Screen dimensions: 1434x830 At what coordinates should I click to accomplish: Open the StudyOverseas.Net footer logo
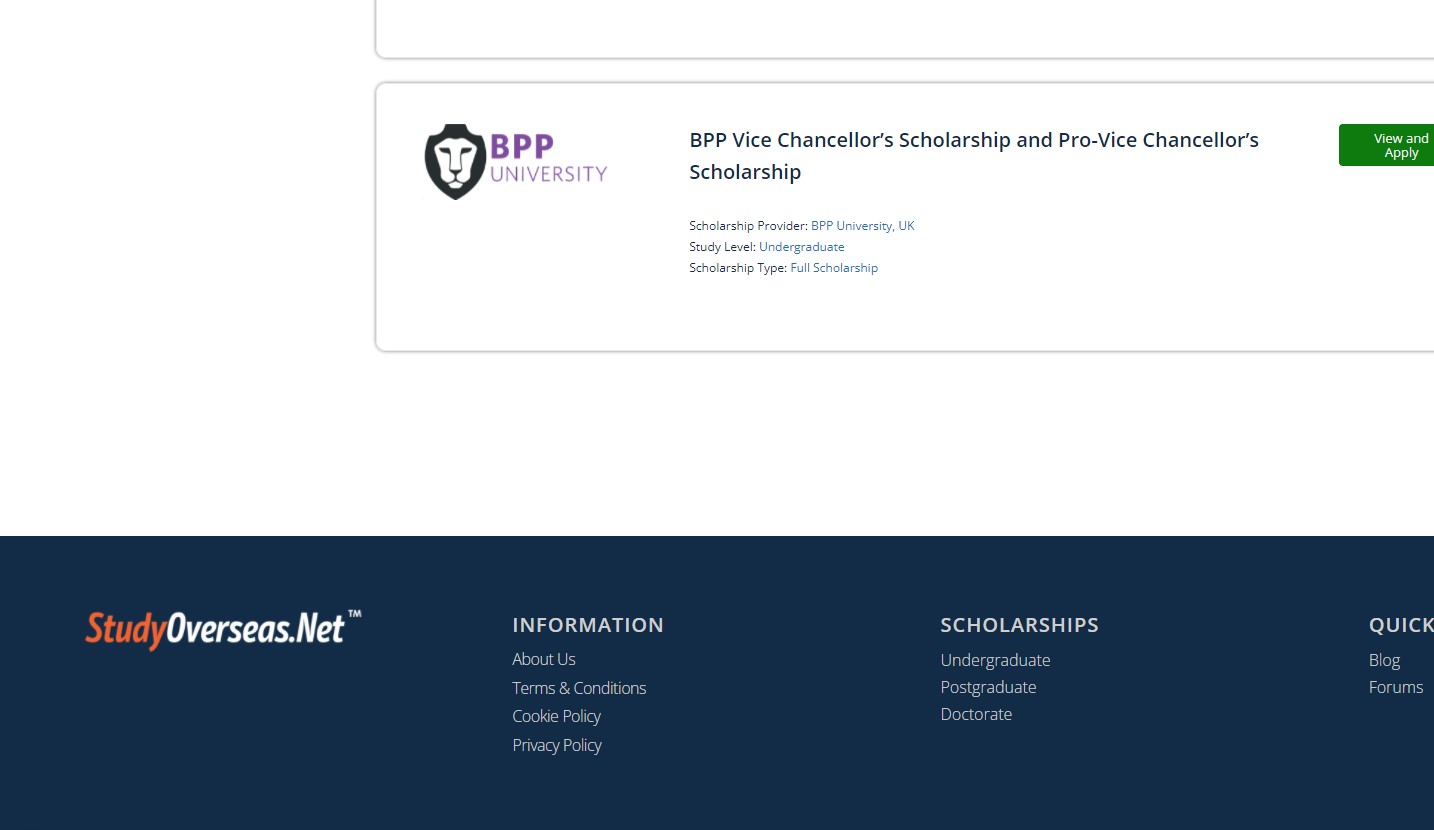(x=223, y=629)
